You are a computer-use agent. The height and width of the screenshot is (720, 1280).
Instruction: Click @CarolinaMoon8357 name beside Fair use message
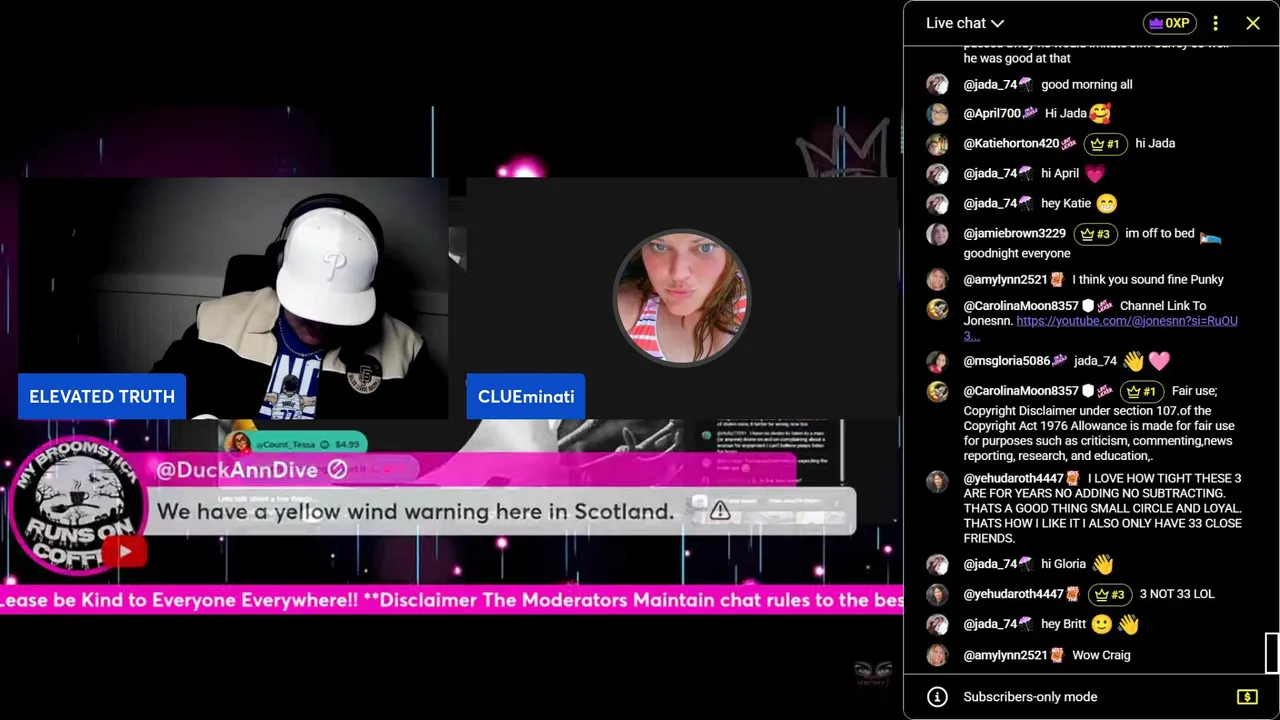tap(1021, 391)
